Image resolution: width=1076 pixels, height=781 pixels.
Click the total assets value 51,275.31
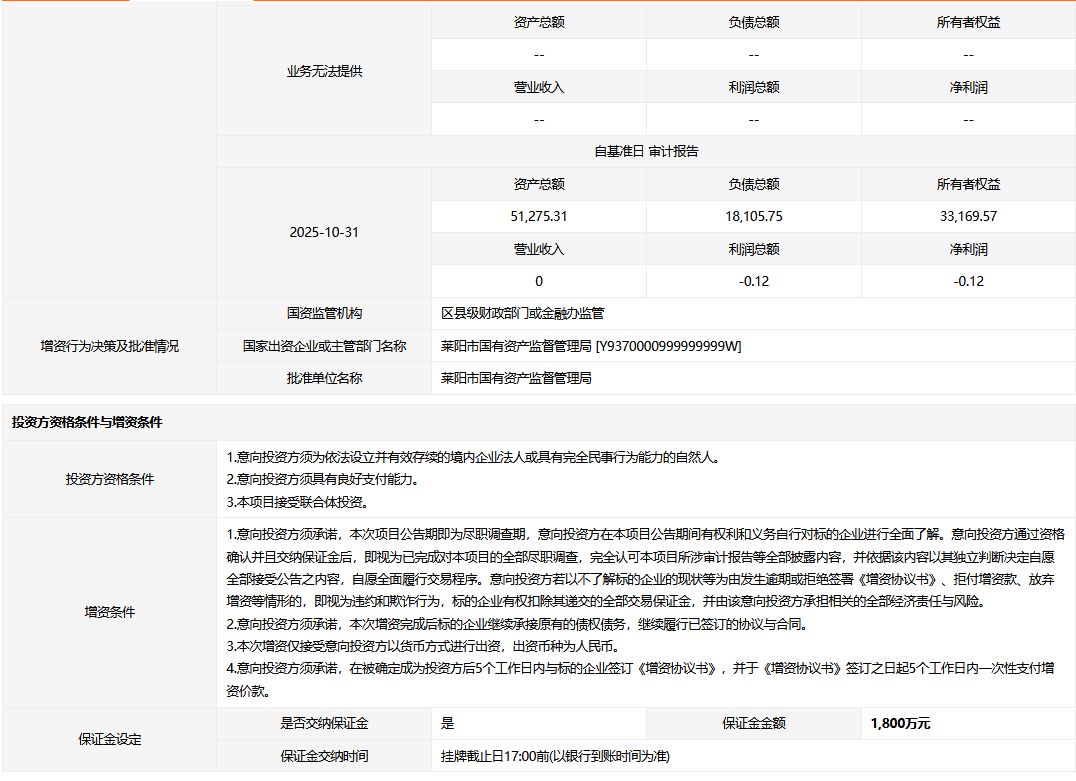(x=539, y=216)
